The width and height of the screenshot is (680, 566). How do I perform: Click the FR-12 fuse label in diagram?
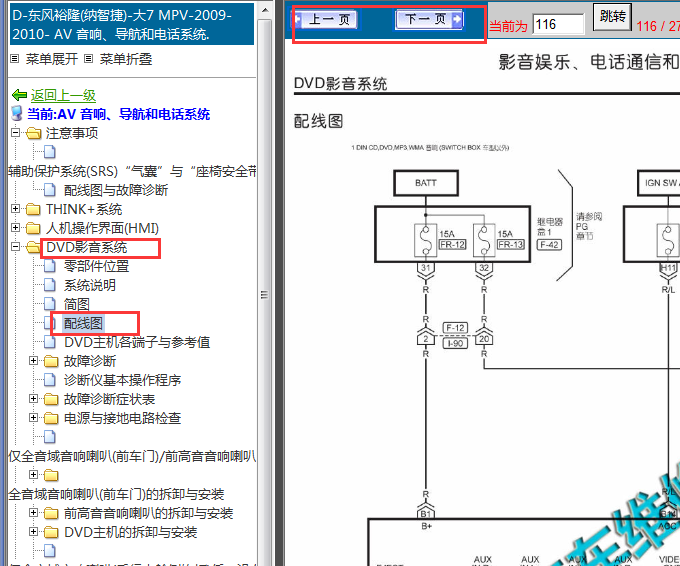click(x=452, y=245)
